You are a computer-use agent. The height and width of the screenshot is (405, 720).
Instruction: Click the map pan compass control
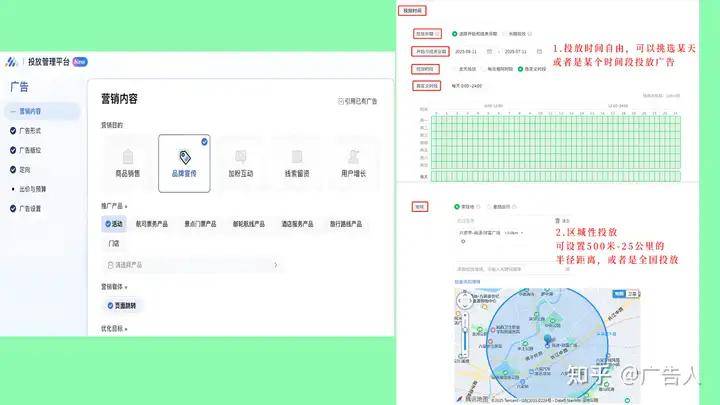coord(464,300)
